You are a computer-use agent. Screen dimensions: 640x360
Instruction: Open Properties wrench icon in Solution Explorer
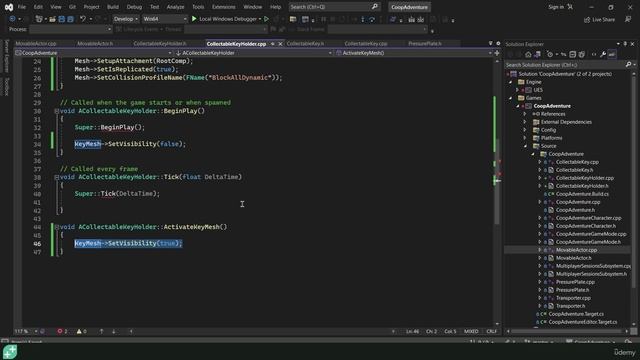click(603, 54)
